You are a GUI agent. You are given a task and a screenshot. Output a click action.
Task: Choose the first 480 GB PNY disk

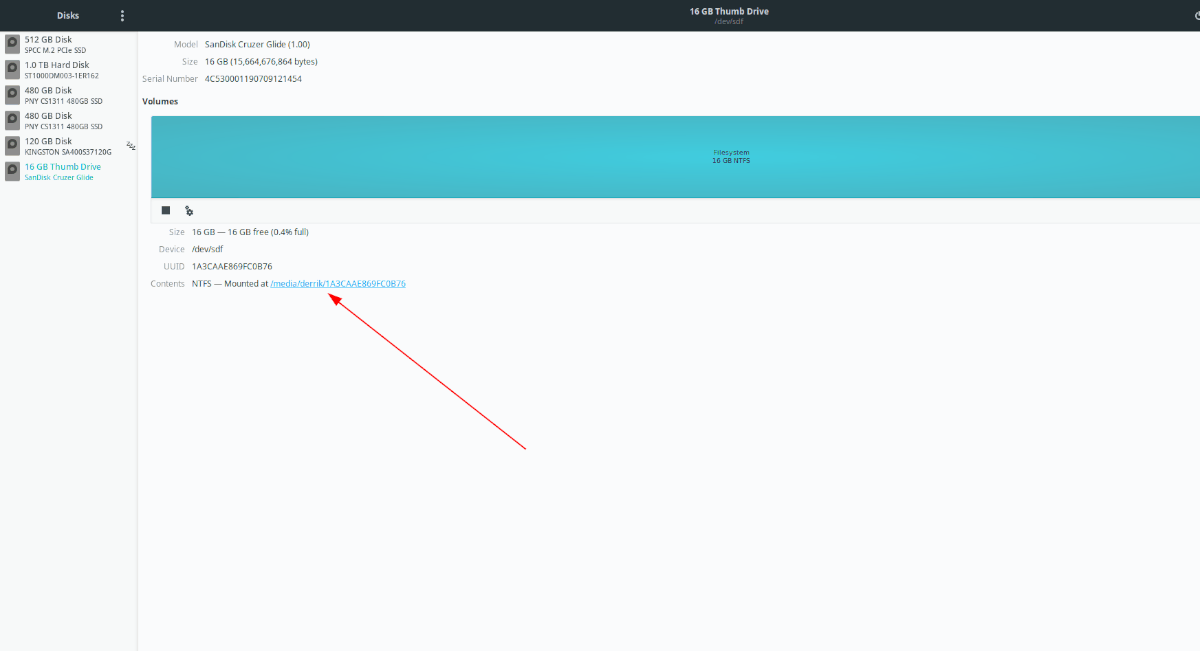click(x=62, y=95)
